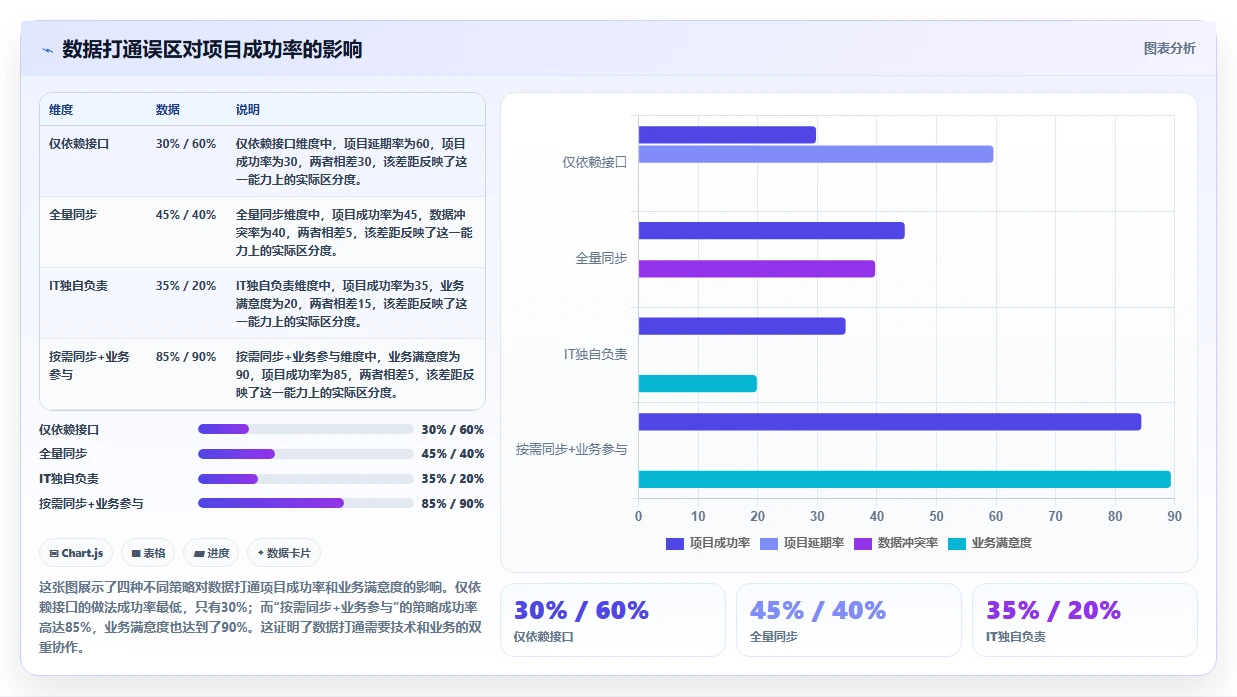Click the 按需同步+业务参与 progress bar

306,503
